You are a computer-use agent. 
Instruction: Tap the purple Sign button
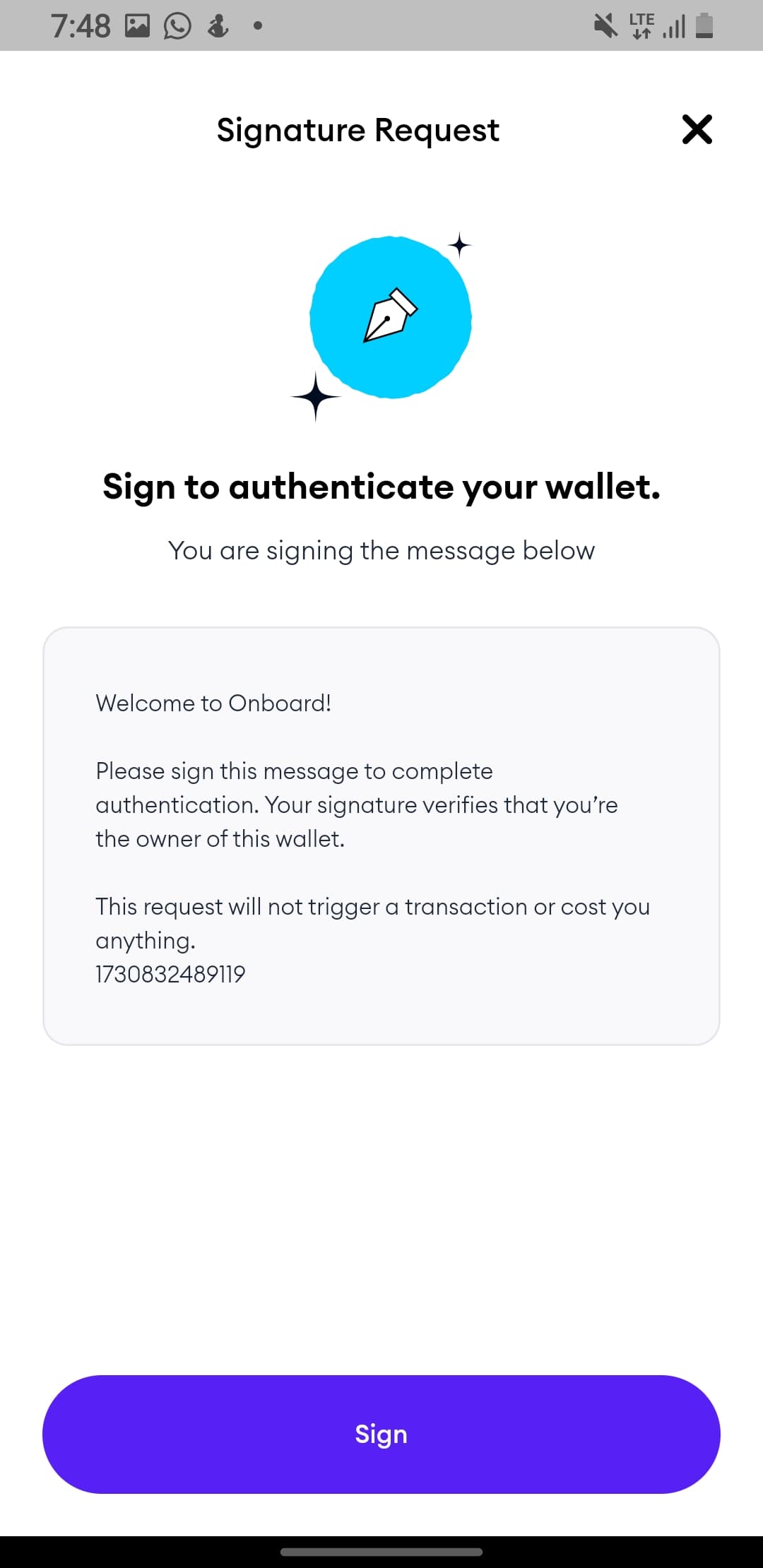point(381,1434)
